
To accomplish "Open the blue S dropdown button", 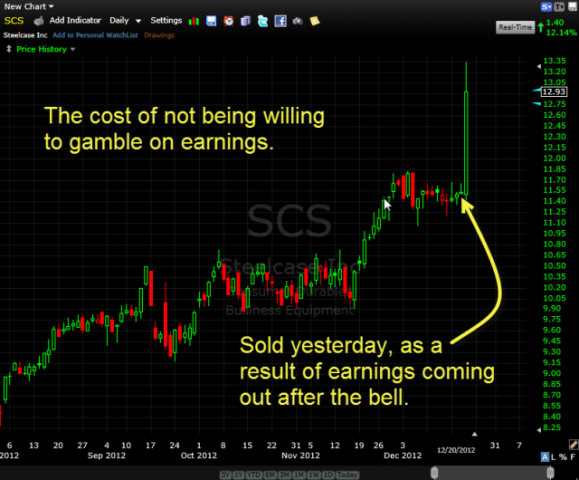I will (x=547, y=6).
